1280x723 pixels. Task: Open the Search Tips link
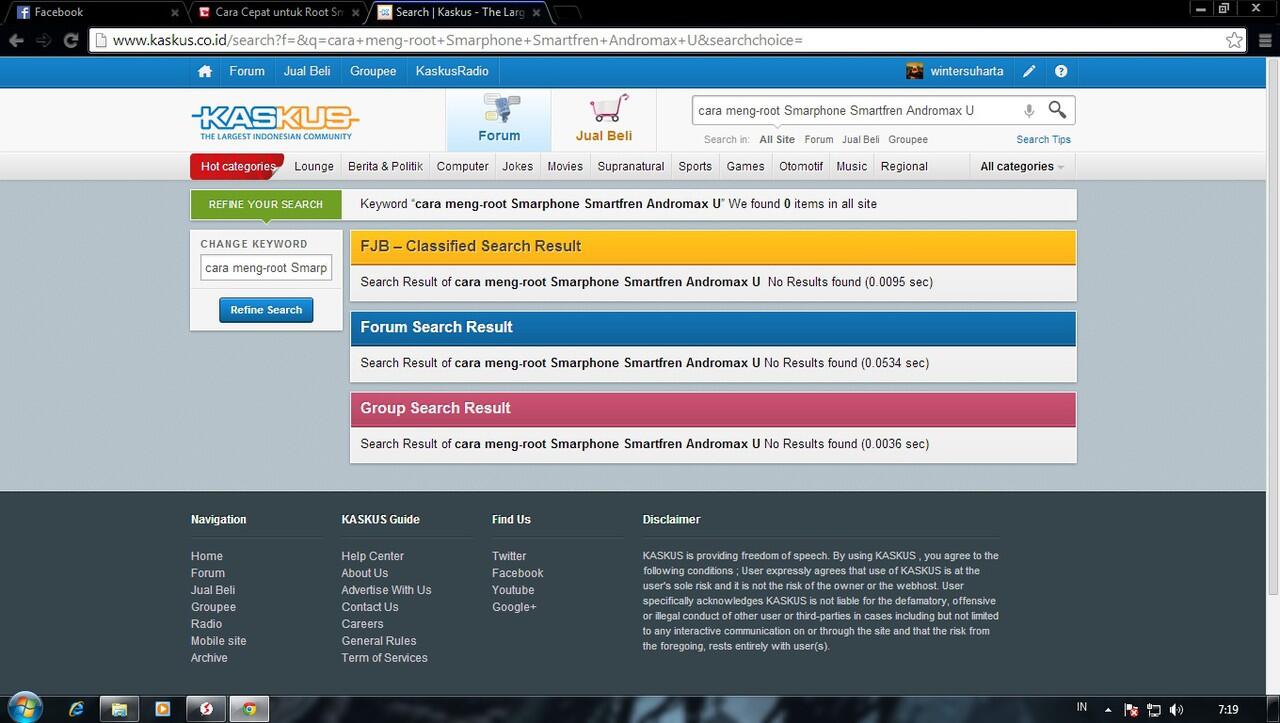pyautogui.click(x=1043, y=140)
